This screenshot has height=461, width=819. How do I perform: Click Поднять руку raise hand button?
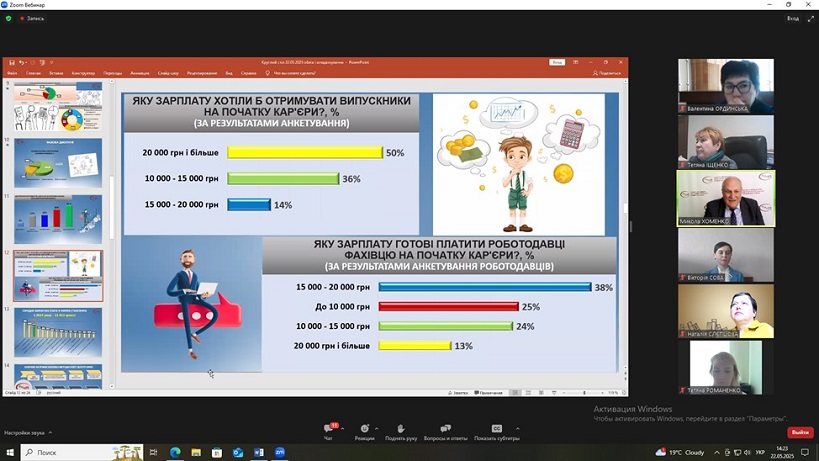(401, 431)
